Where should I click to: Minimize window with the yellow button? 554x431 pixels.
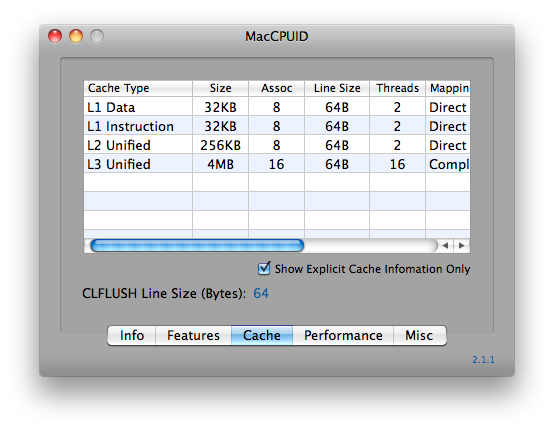pyautogui.click(x=76, y=36)
